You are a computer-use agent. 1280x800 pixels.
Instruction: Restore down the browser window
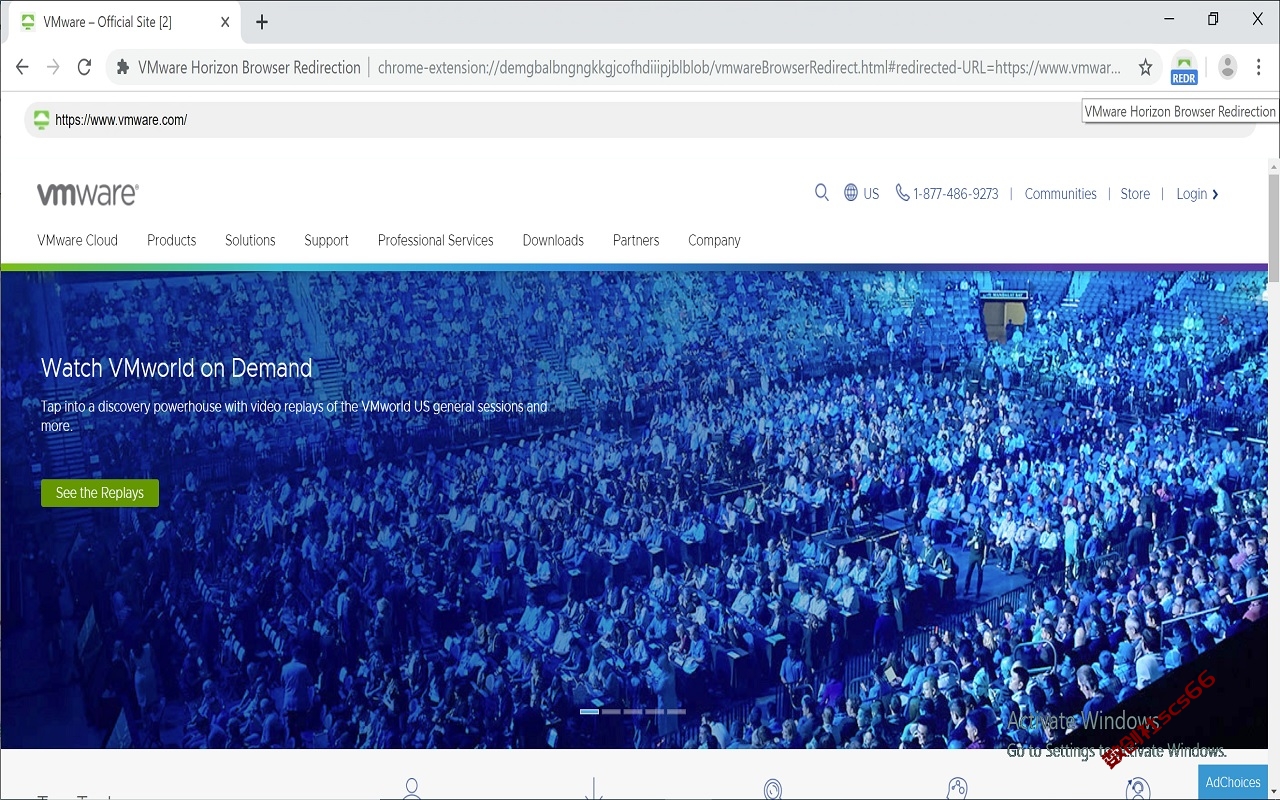tap(1213, 19)
